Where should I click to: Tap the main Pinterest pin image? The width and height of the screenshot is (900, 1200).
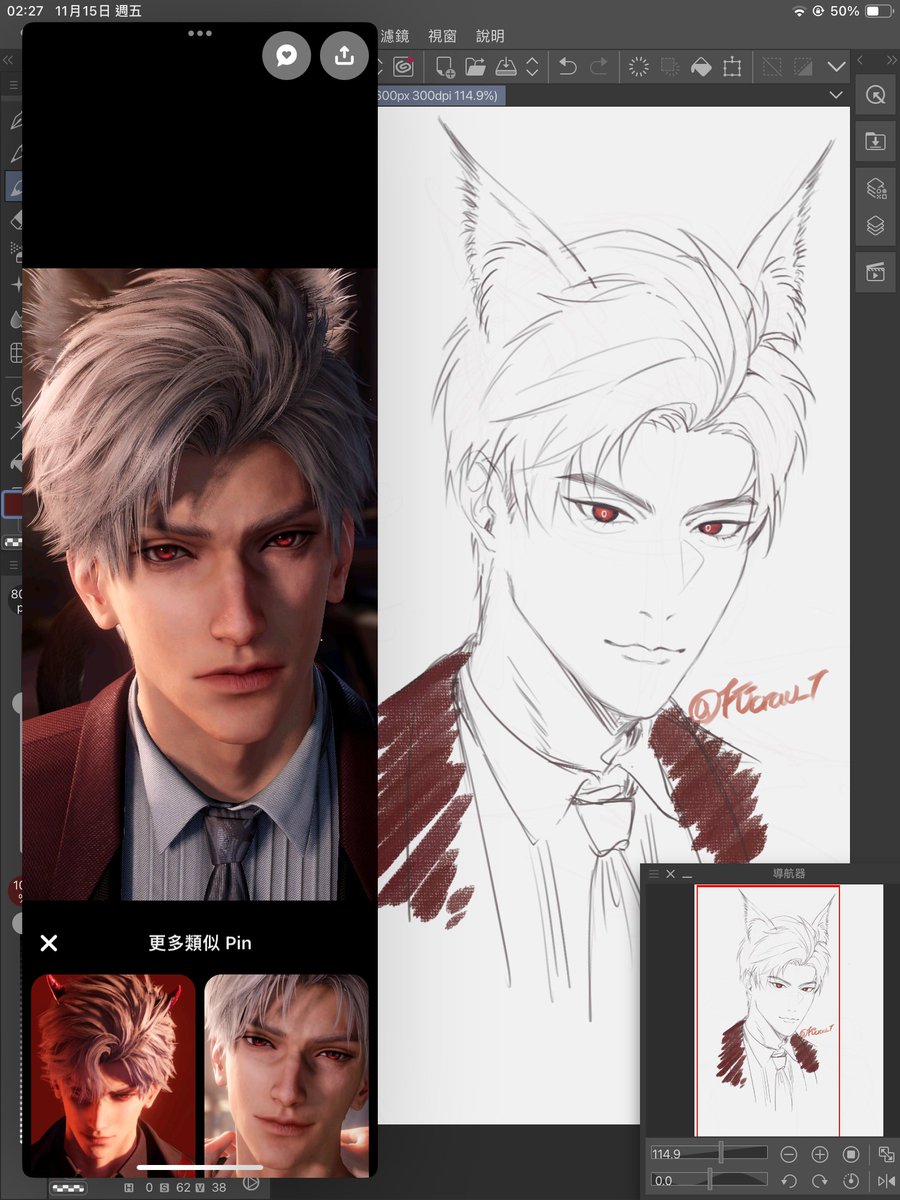click(x=200, y=584)
